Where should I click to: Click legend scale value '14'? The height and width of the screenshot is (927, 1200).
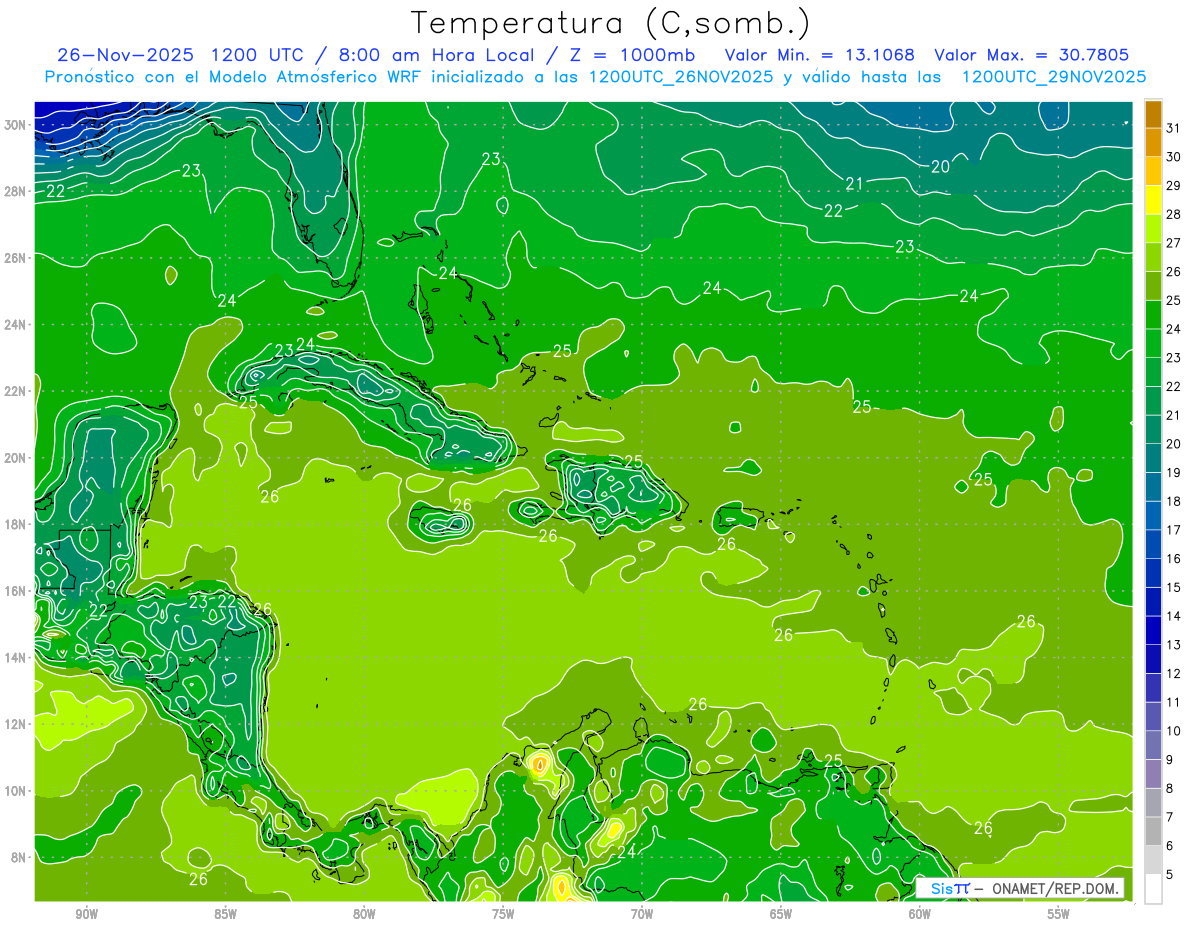click(x=1174, y=616)
